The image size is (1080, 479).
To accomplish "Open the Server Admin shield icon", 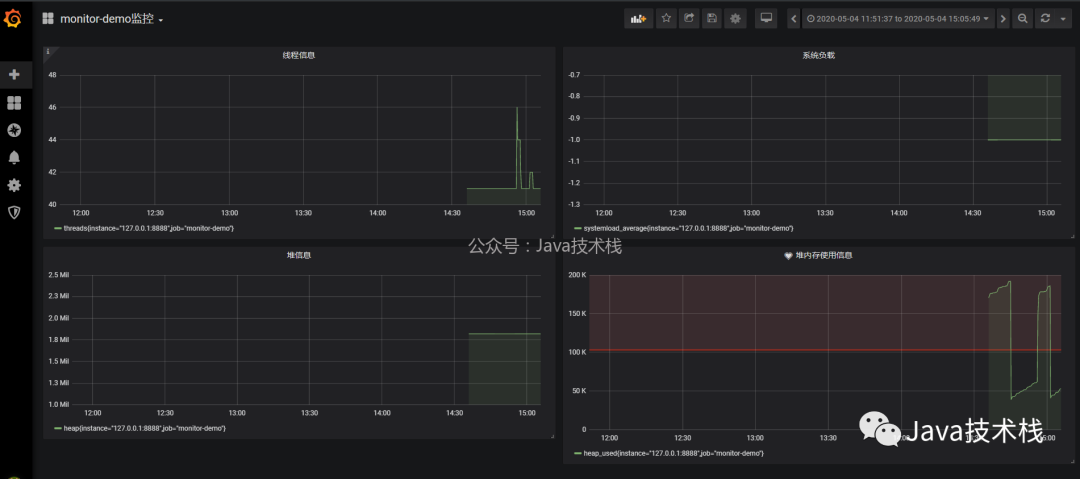I will point(14,212).
